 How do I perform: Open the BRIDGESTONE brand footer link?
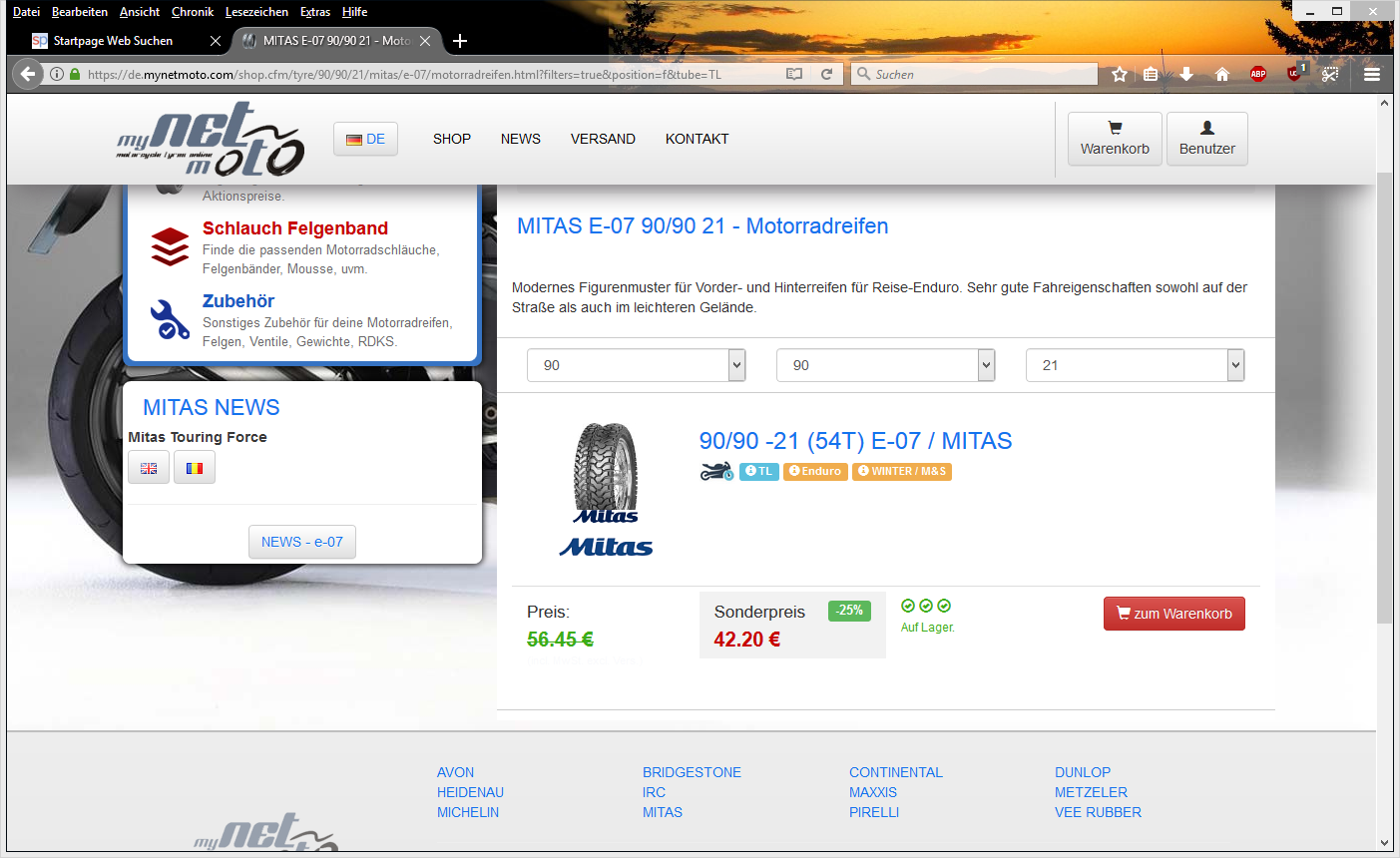click(x=693, y=772)
